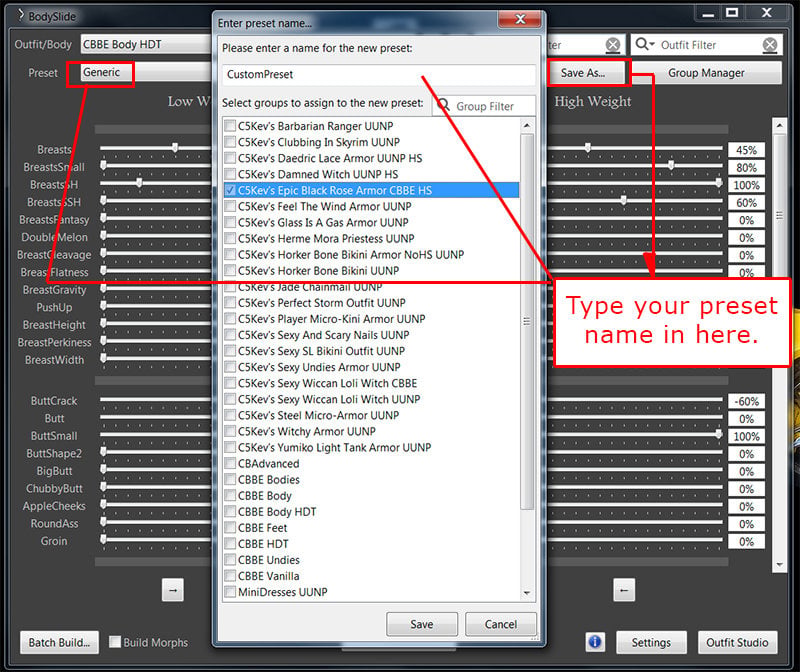
Task: Click the BreastsSmall high weight slider thumb
Action: click(671, 165)
